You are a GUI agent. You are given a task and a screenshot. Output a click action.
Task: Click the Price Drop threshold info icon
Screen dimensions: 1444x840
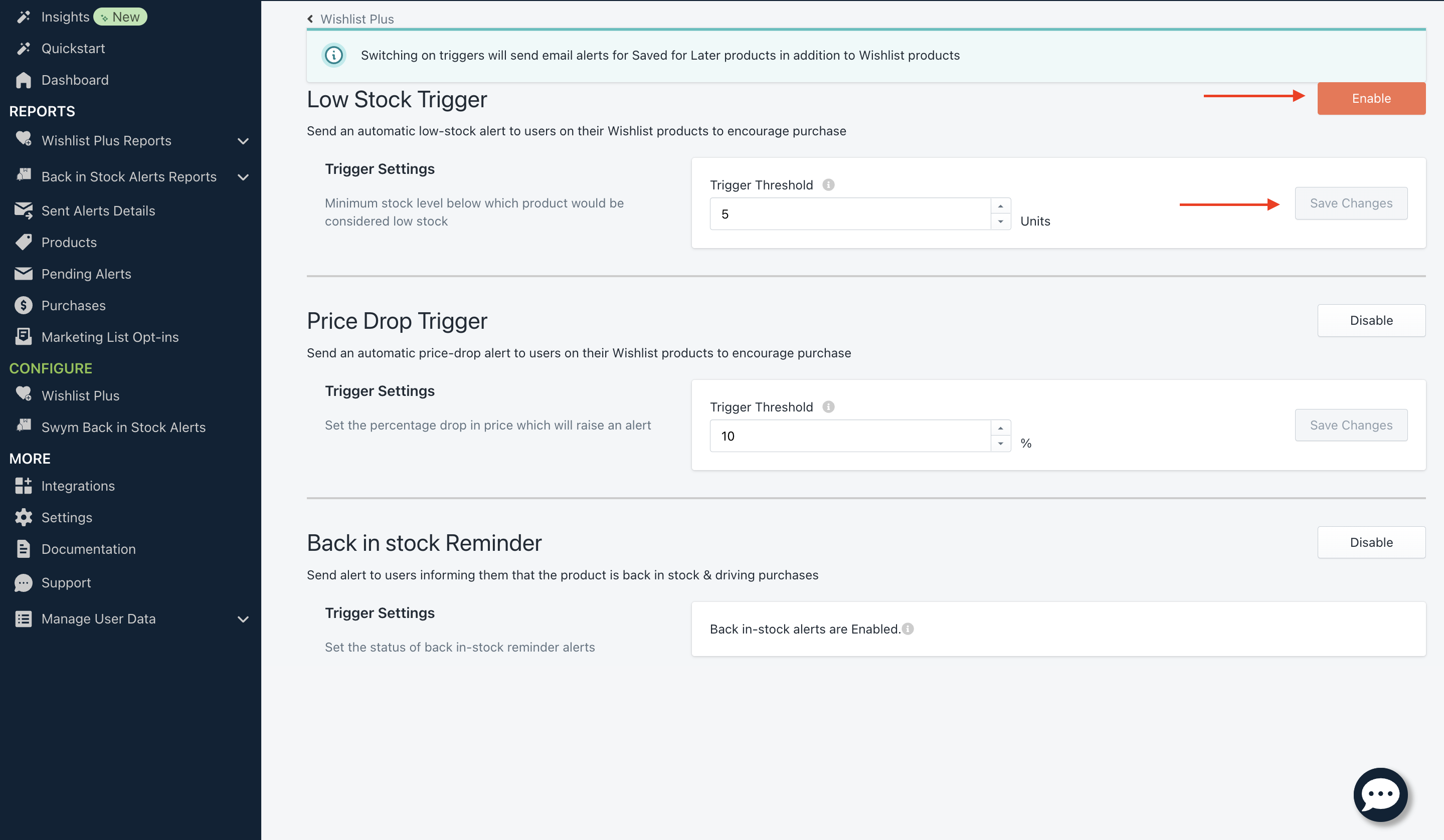click(828, 406)
